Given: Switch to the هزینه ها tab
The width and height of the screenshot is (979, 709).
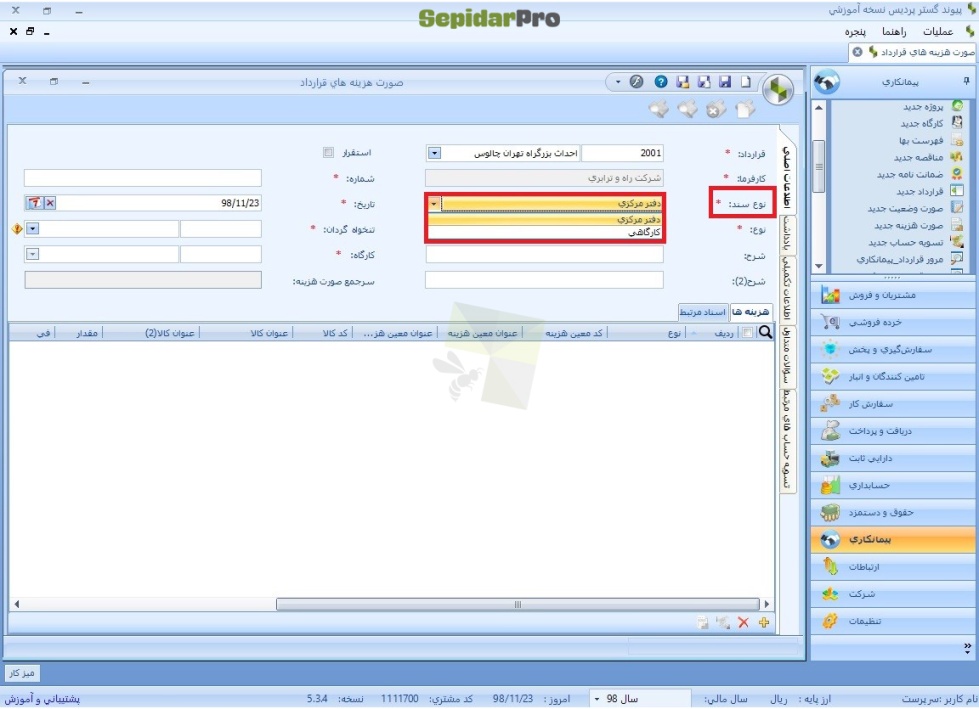Looking at the screenshot, I should (750, 311).
